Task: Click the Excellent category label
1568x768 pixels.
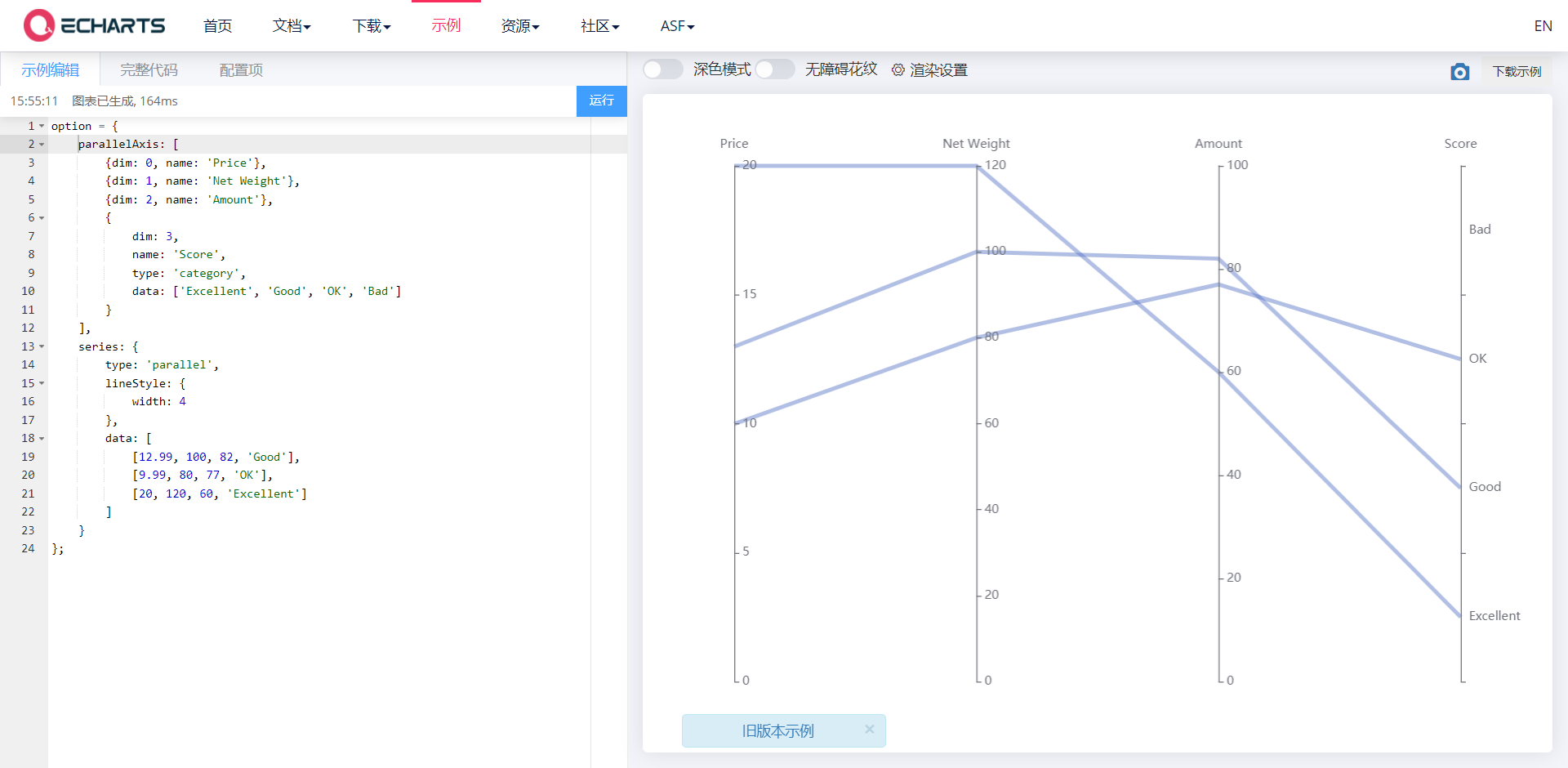Action: click(x=1494, y=616)
